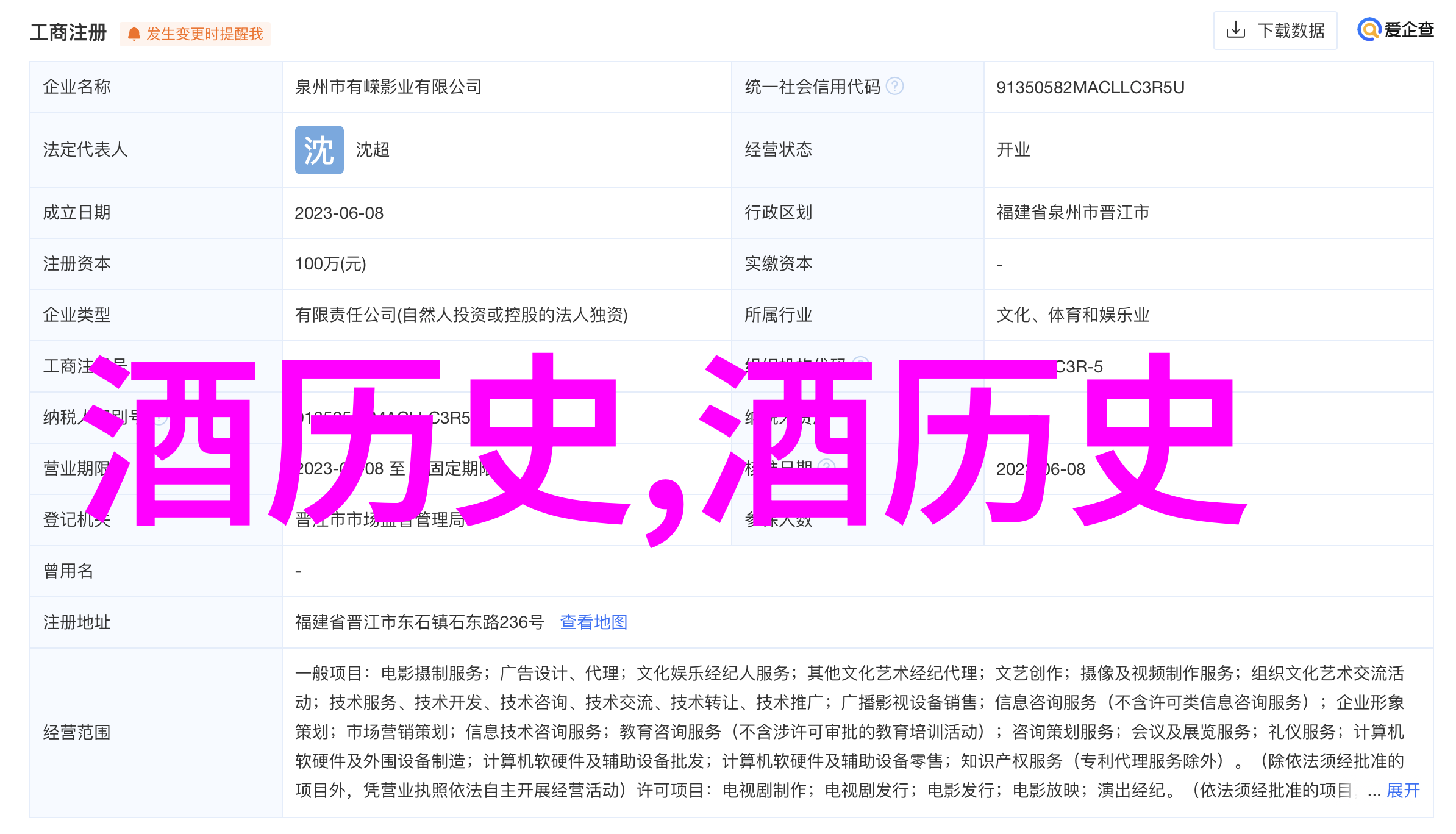1456x834 pixels.
Task: Click the 曾用名 row label
Action: click(x=68, y=571)
